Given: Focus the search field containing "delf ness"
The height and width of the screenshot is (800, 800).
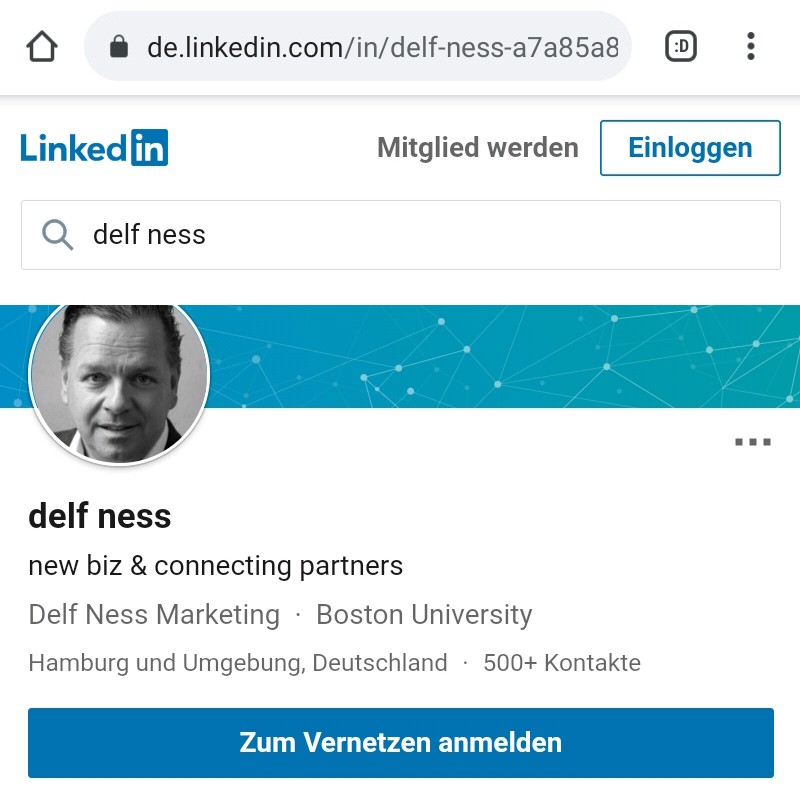Looking at the screenshot, I should coord(420,235).
